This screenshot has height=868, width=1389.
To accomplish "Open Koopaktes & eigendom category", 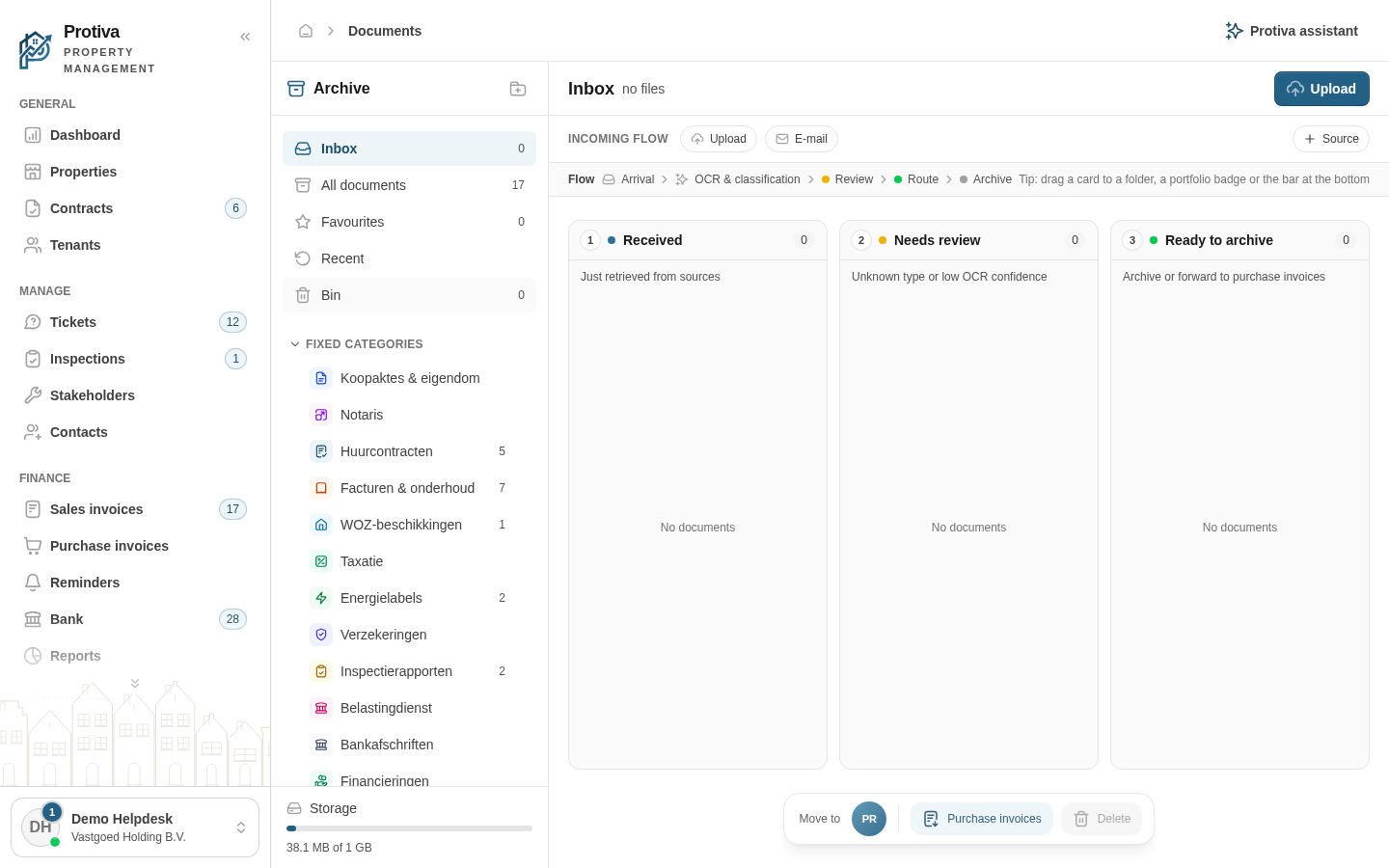I will 409,378.
